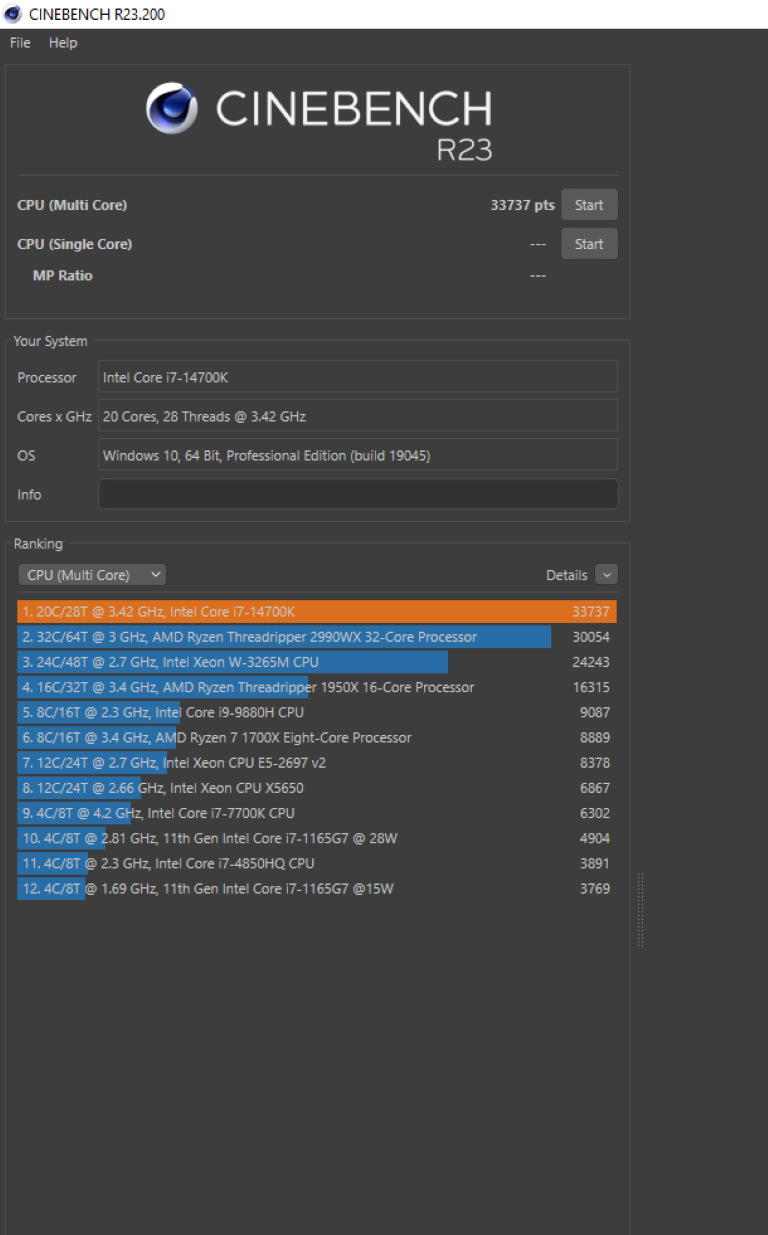The width and height of the screenshot is (768, 1235).
Task: Select the Threadripper 2990WX ranking row
Action: tap(317, 637)
